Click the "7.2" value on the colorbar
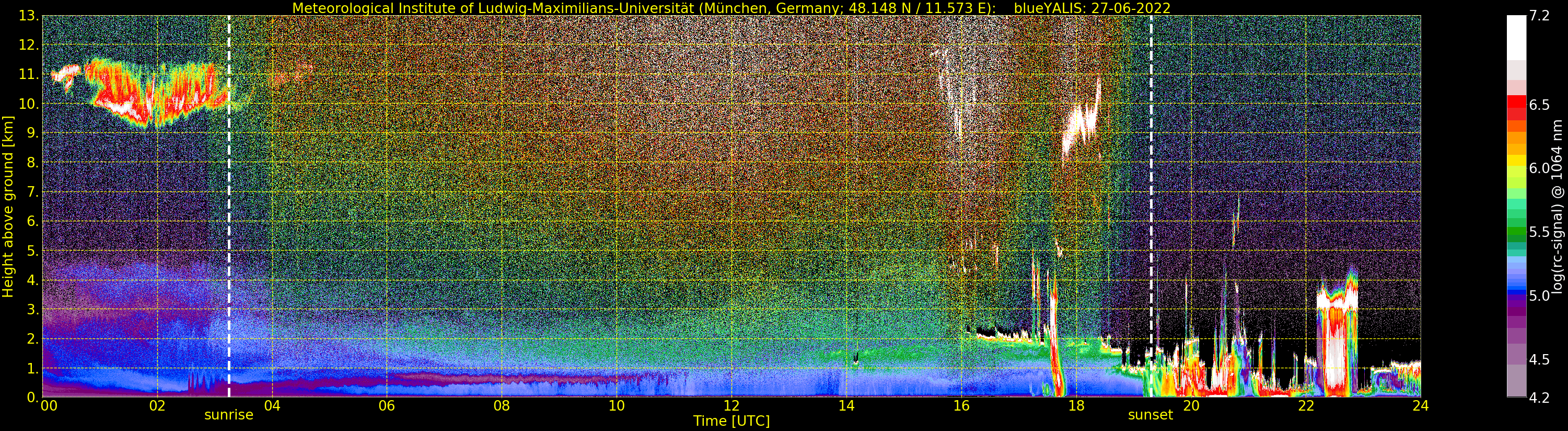Screen dimensions: 1568x431 (1539, 16)
